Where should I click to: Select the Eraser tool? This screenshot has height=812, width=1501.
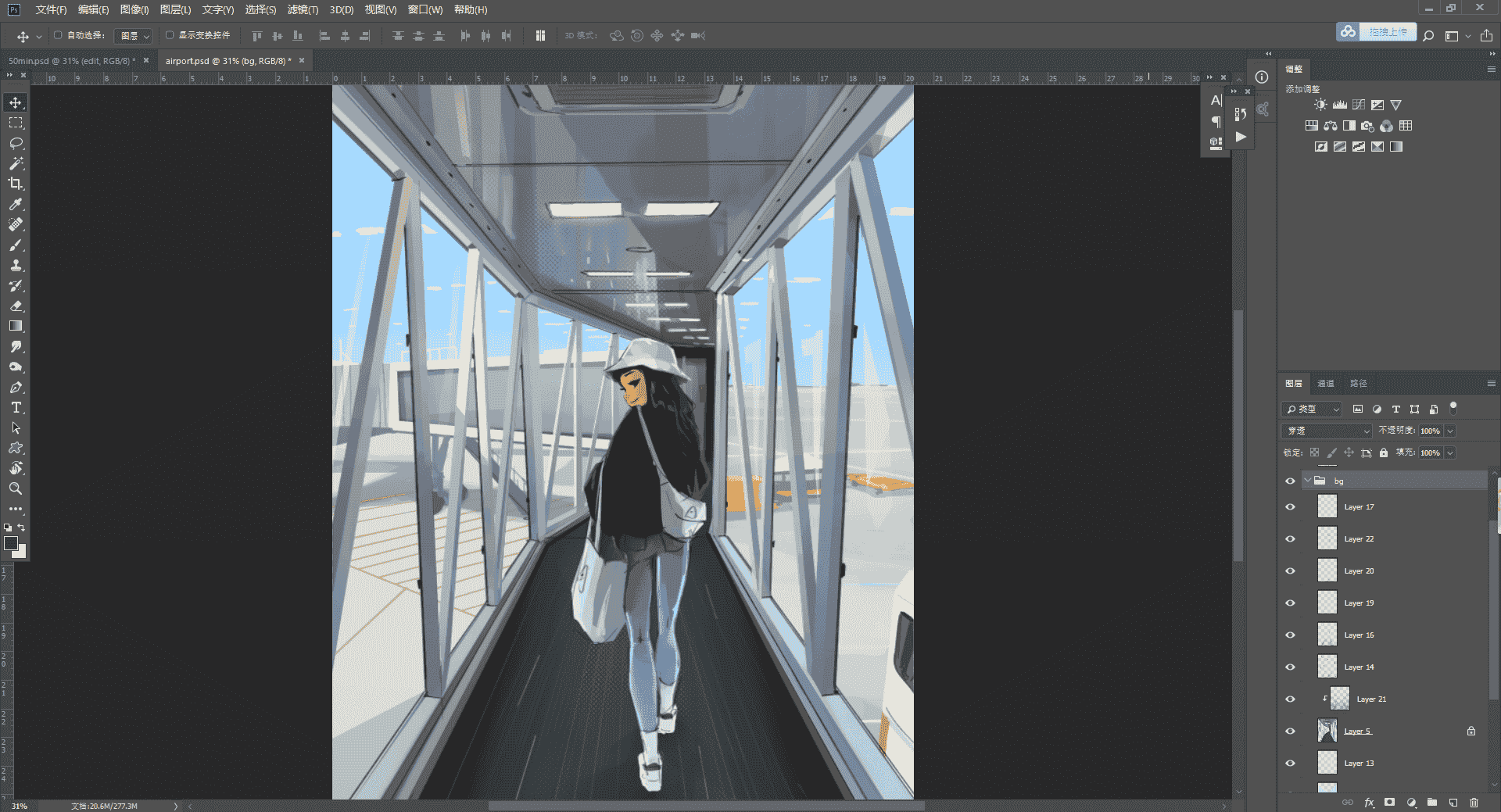pos(16,306)
